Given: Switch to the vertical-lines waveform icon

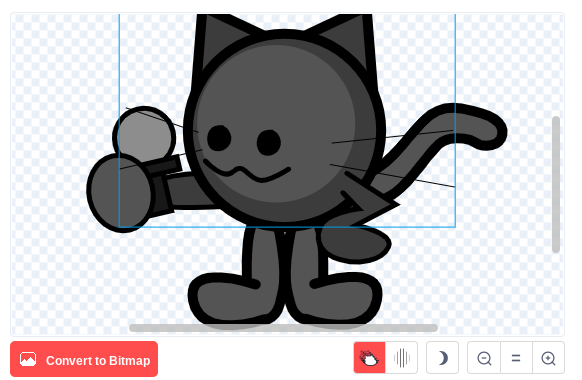Looking at the screenshot, I should [402, 358].
